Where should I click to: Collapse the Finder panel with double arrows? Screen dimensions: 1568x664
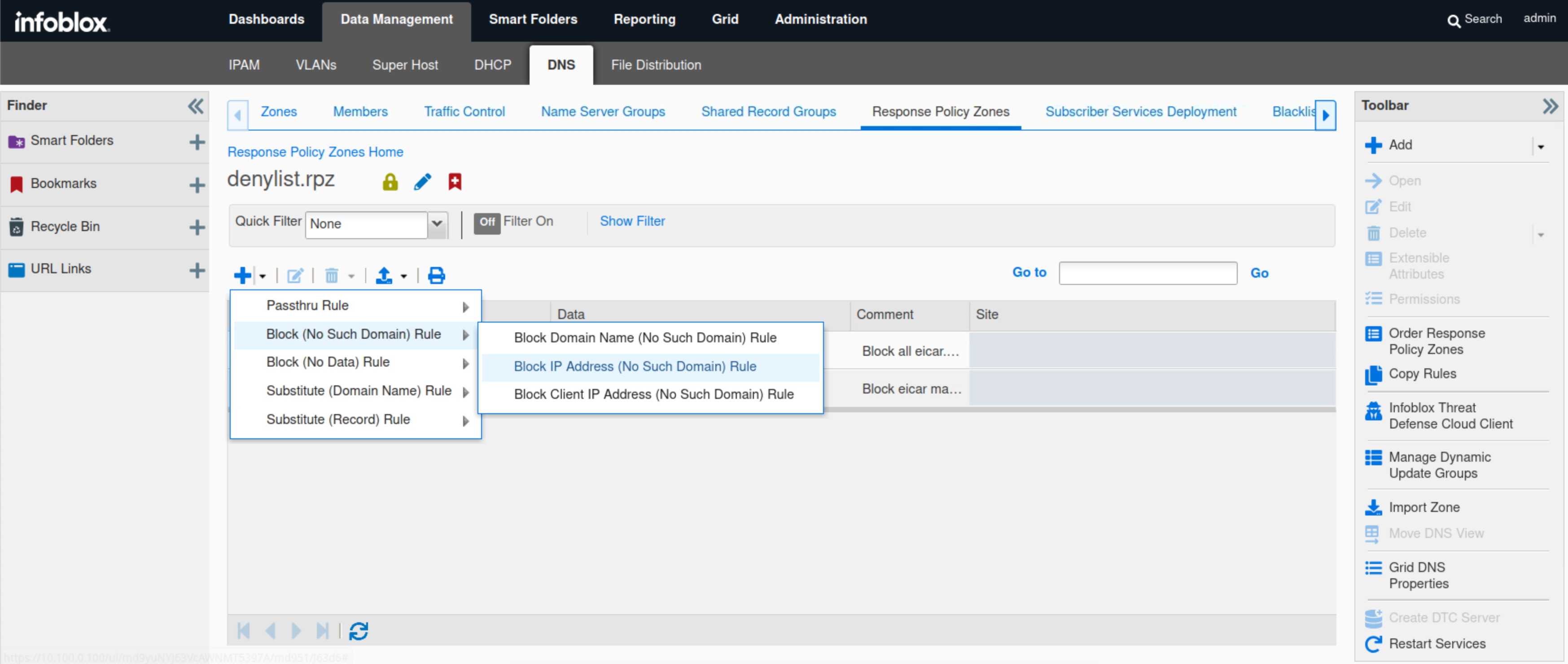click(195, 106)
